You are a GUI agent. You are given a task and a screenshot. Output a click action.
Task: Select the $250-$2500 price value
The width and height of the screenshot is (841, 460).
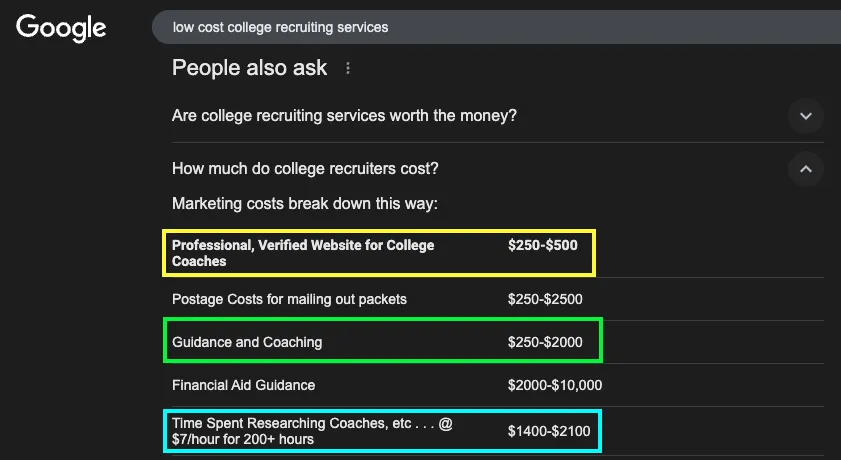545,299
